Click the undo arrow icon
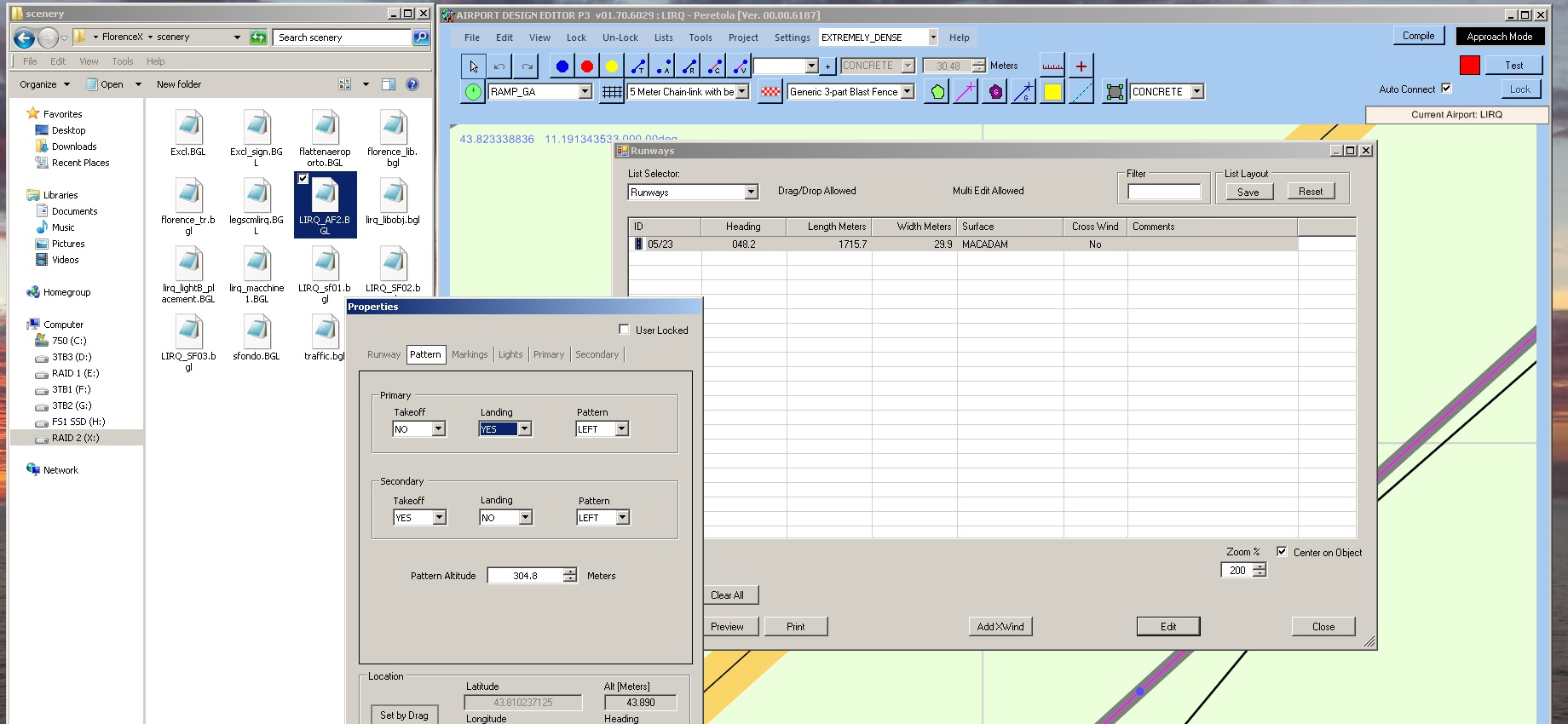1568x724 pixels. 499,66
